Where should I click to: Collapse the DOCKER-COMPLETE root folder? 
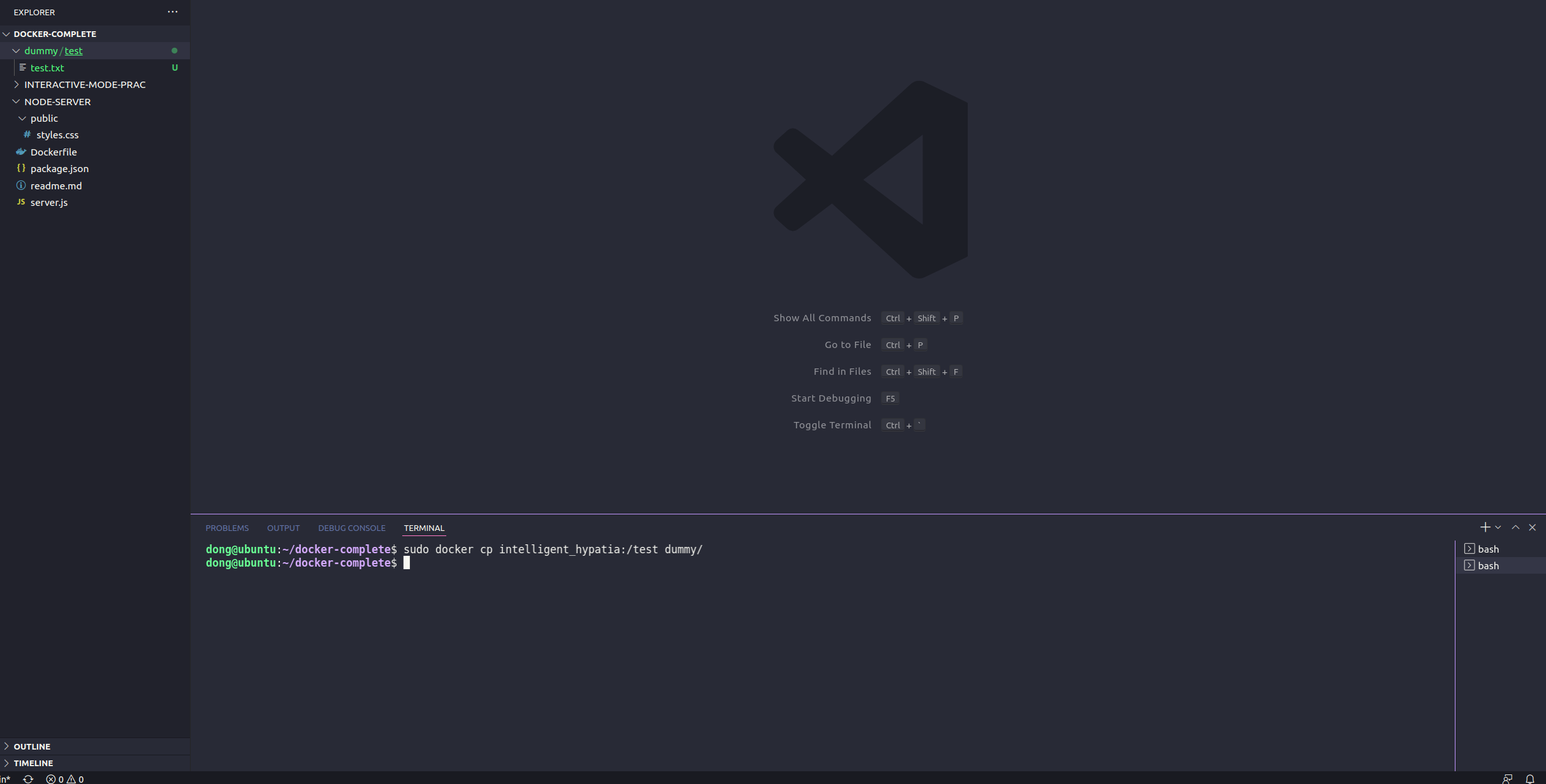pyautogui.click(x=6, y=34)
